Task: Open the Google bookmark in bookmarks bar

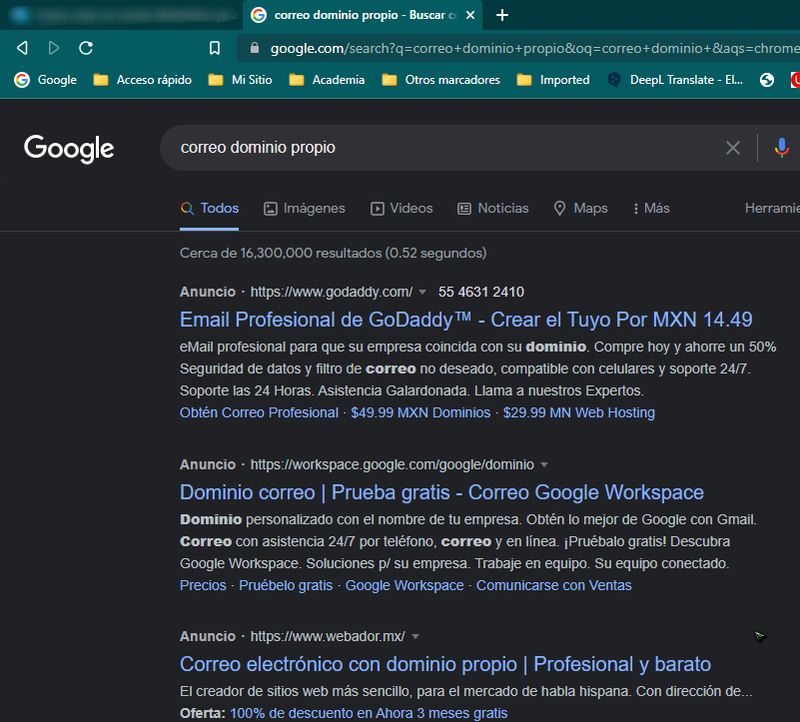Action: click(45, 80)
